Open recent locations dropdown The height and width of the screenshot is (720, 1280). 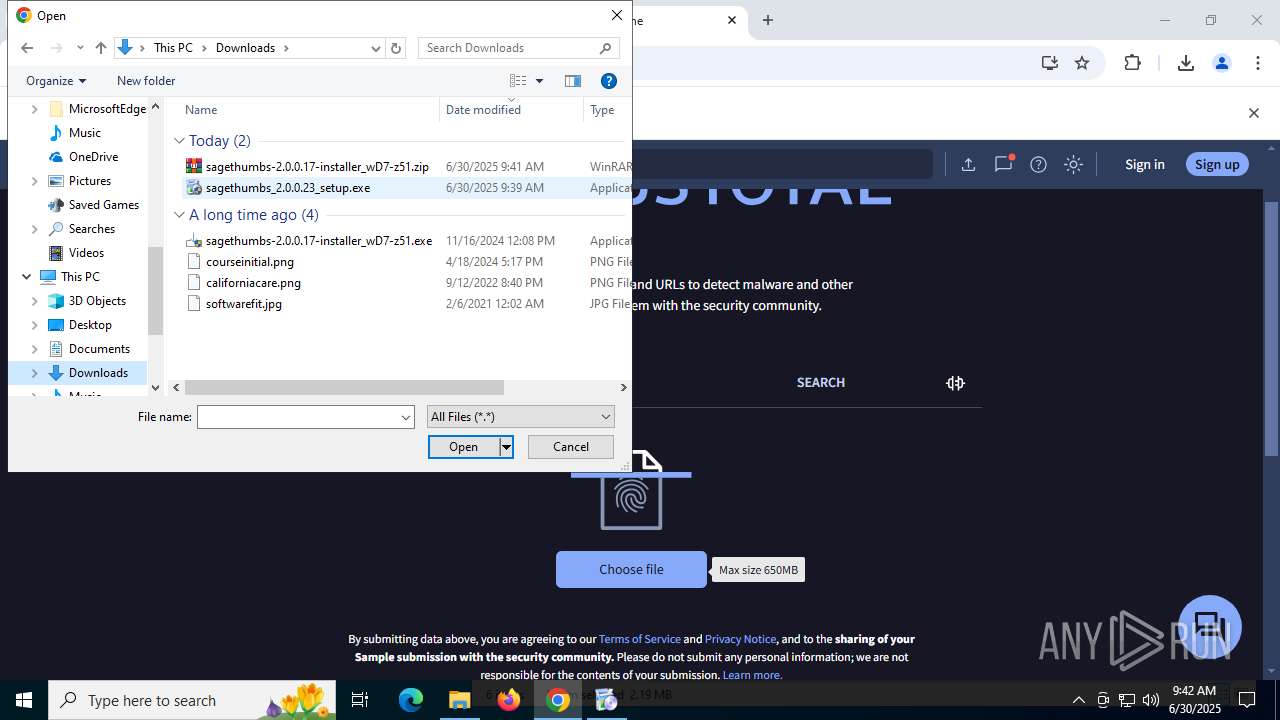(80, 48)
